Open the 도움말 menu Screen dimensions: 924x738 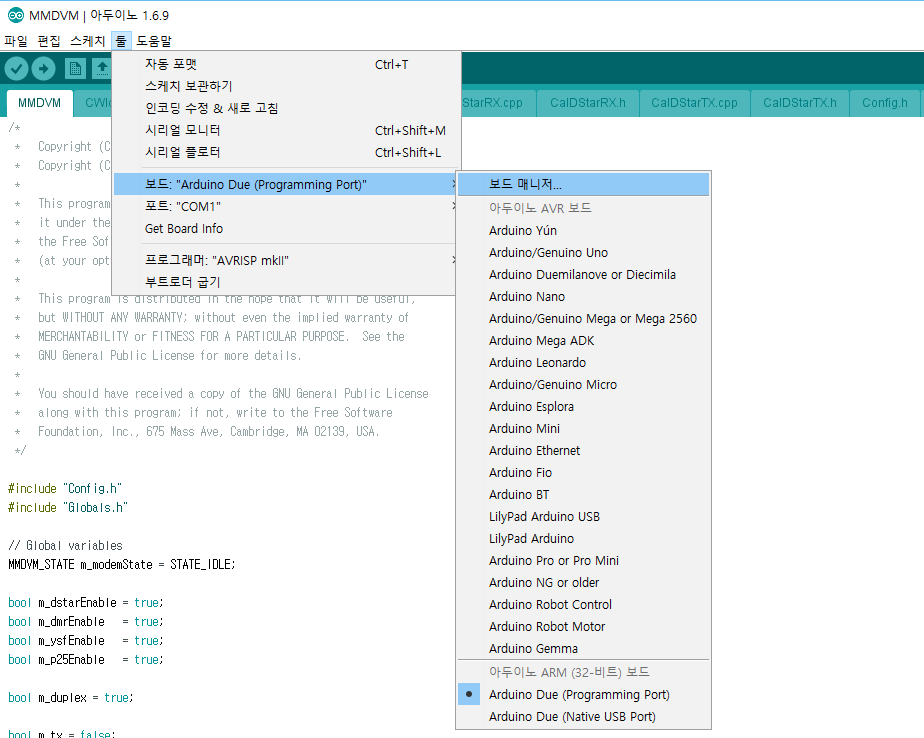point(154,41)
